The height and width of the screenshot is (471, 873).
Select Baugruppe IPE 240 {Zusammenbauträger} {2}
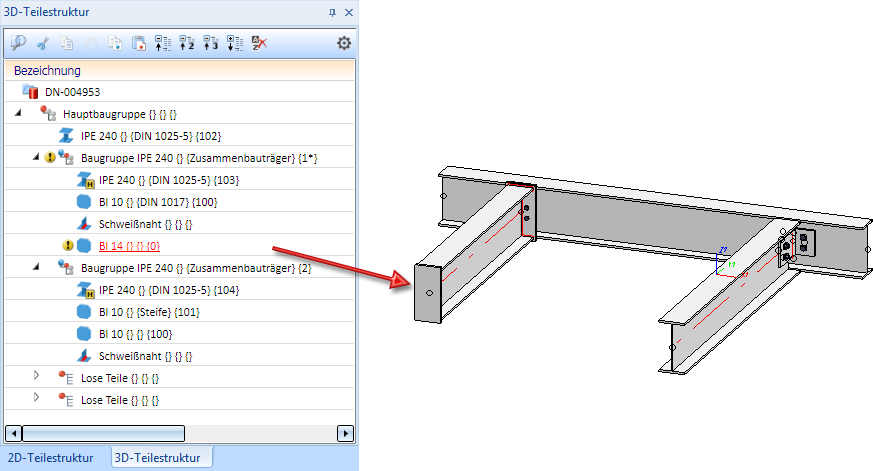(x=196, y=268)
